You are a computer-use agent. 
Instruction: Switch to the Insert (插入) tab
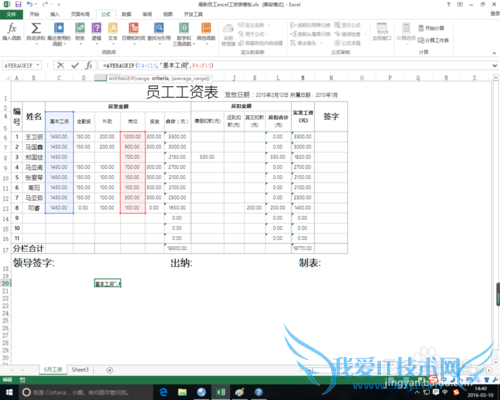click(55, 14)
